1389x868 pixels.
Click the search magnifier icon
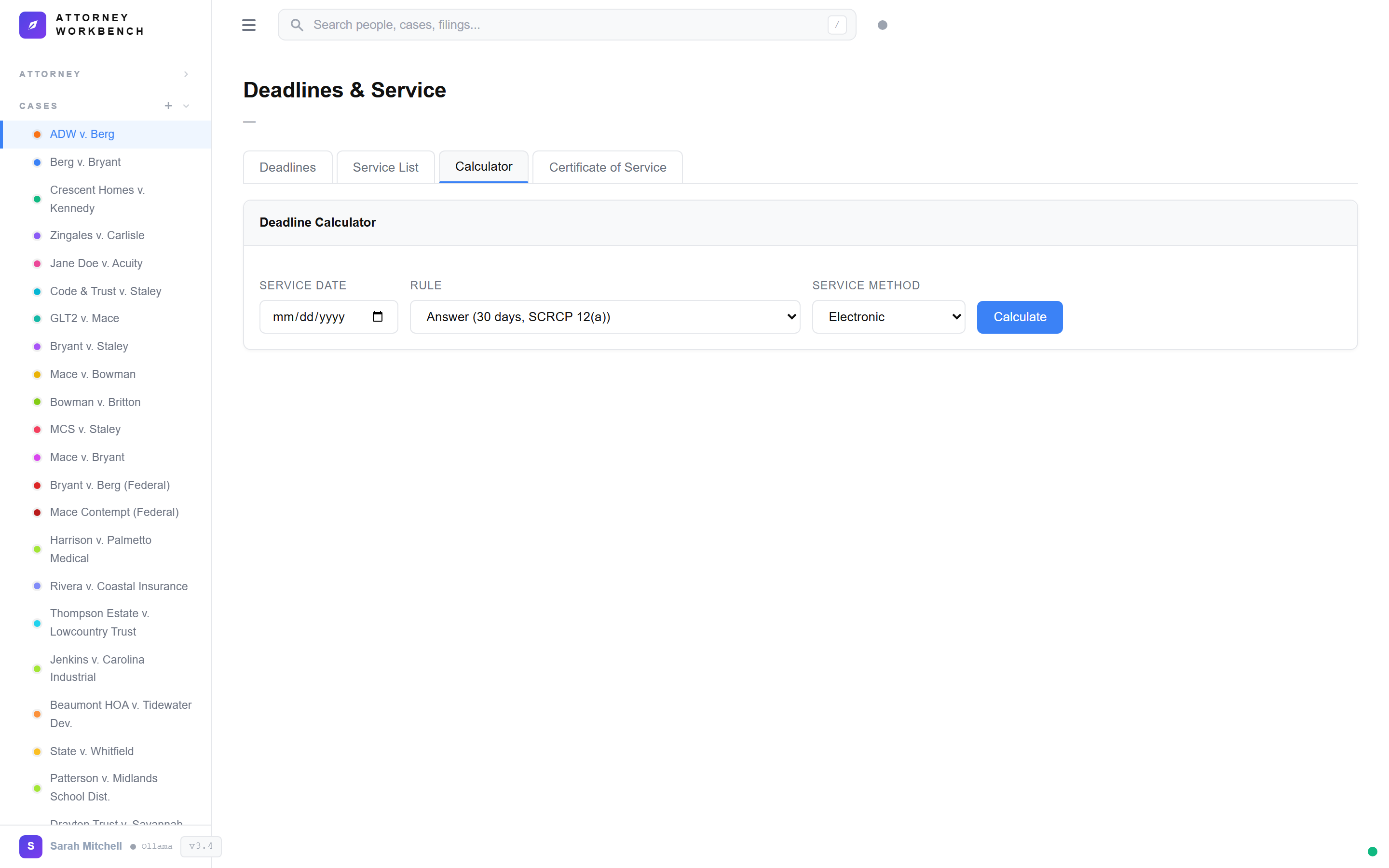click(297, 25)
